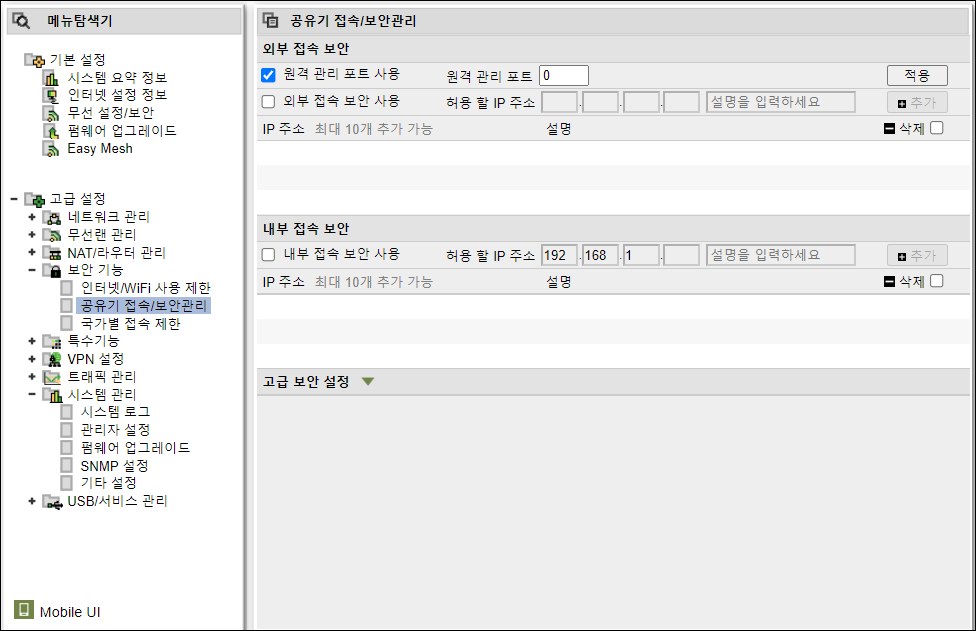Screen dimensions: 976x631
Task: Open 관리자 설정 menu
Action: [116, 430]
